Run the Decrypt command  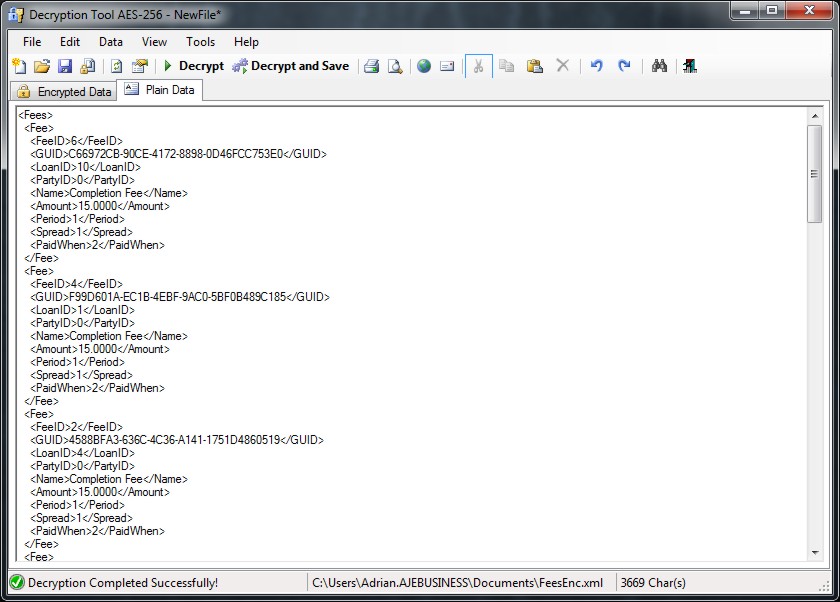(x=195, y=66)
